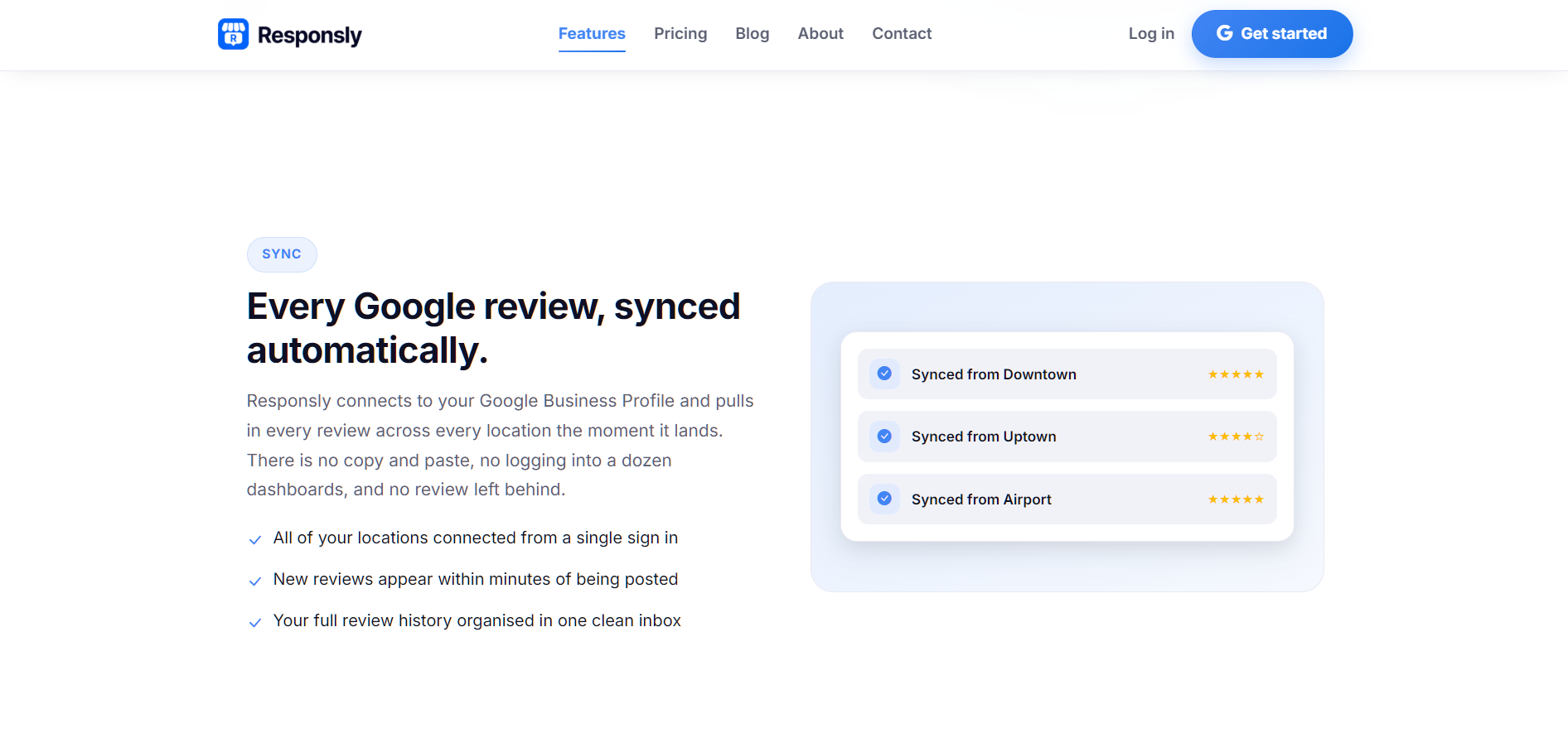Click the four-star rating on the Uptown row
This screenshot has height=743, width=1568.
1236,437
